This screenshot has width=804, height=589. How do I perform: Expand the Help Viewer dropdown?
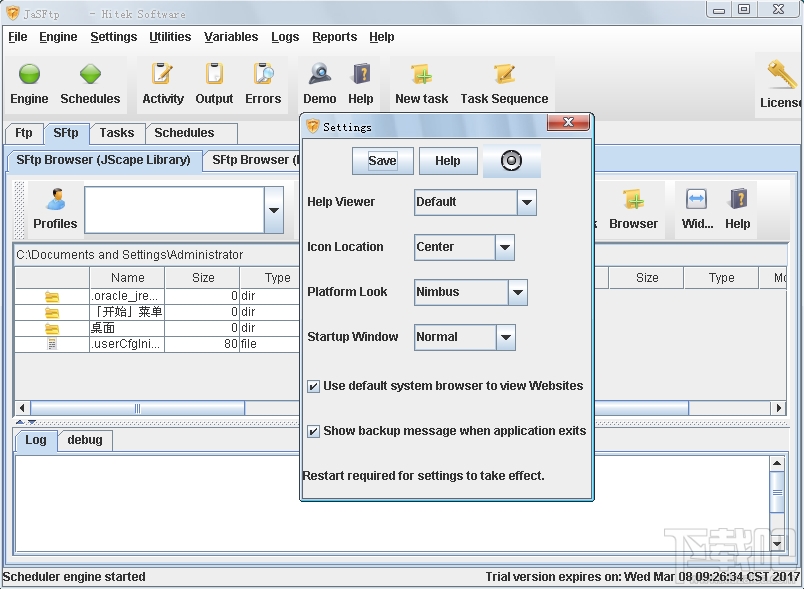click(x=527, y=202)
